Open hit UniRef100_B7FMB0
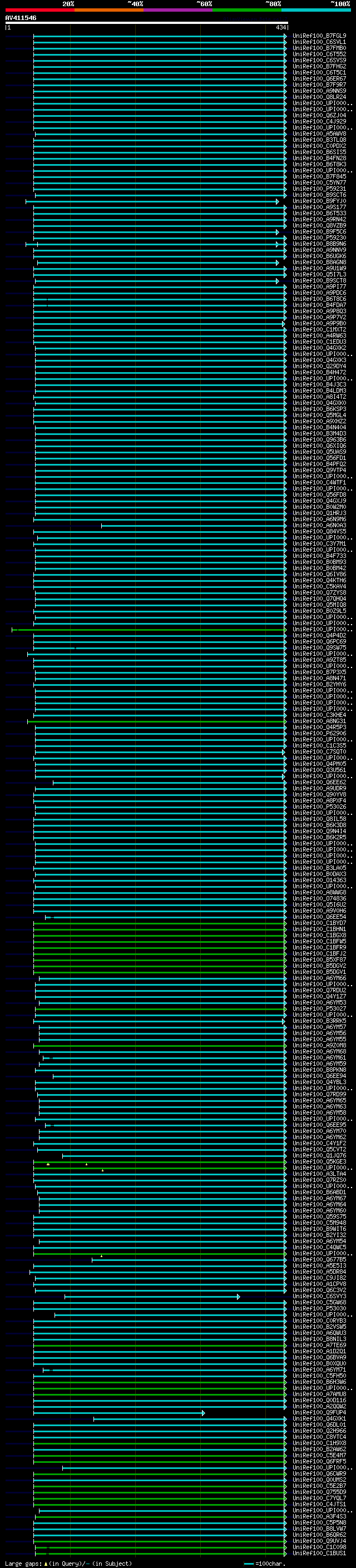This screenshot has width=356, height=1568. (x=319, y=48)
